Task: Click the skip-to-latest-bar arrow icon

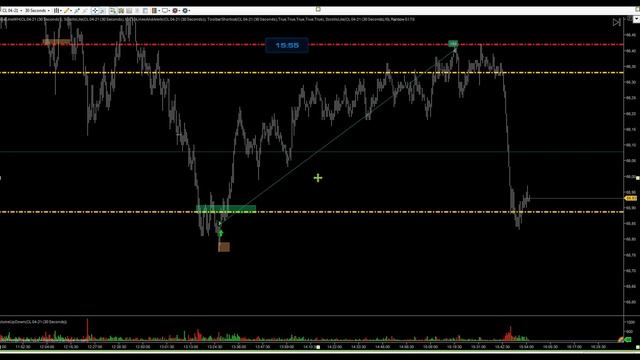Action: [616, 22]
